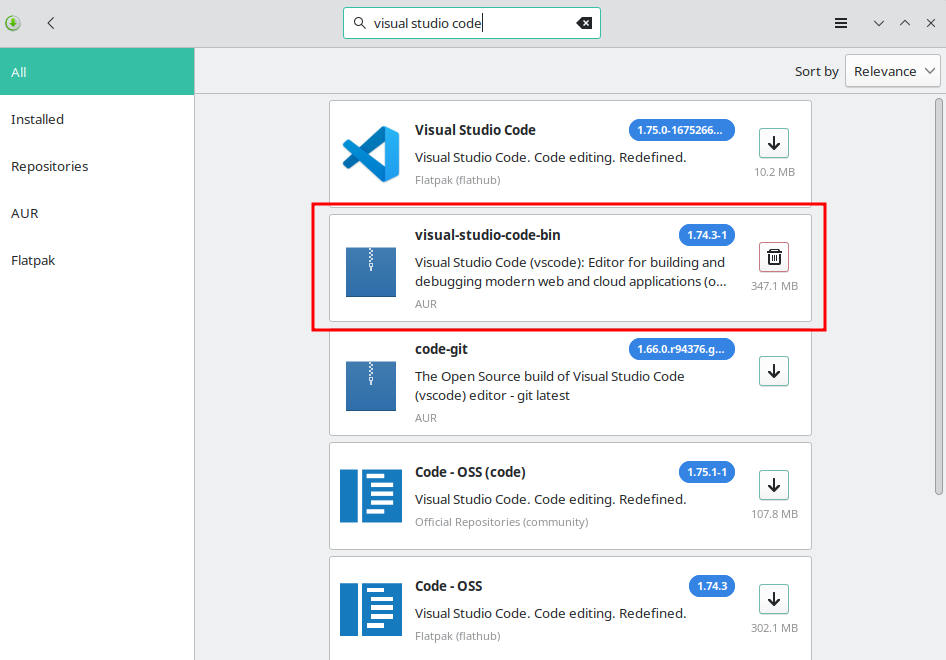
Task: Install Code - OSS Flatpak 1.74.3 download arrow
Action: (x=774, y=599)
